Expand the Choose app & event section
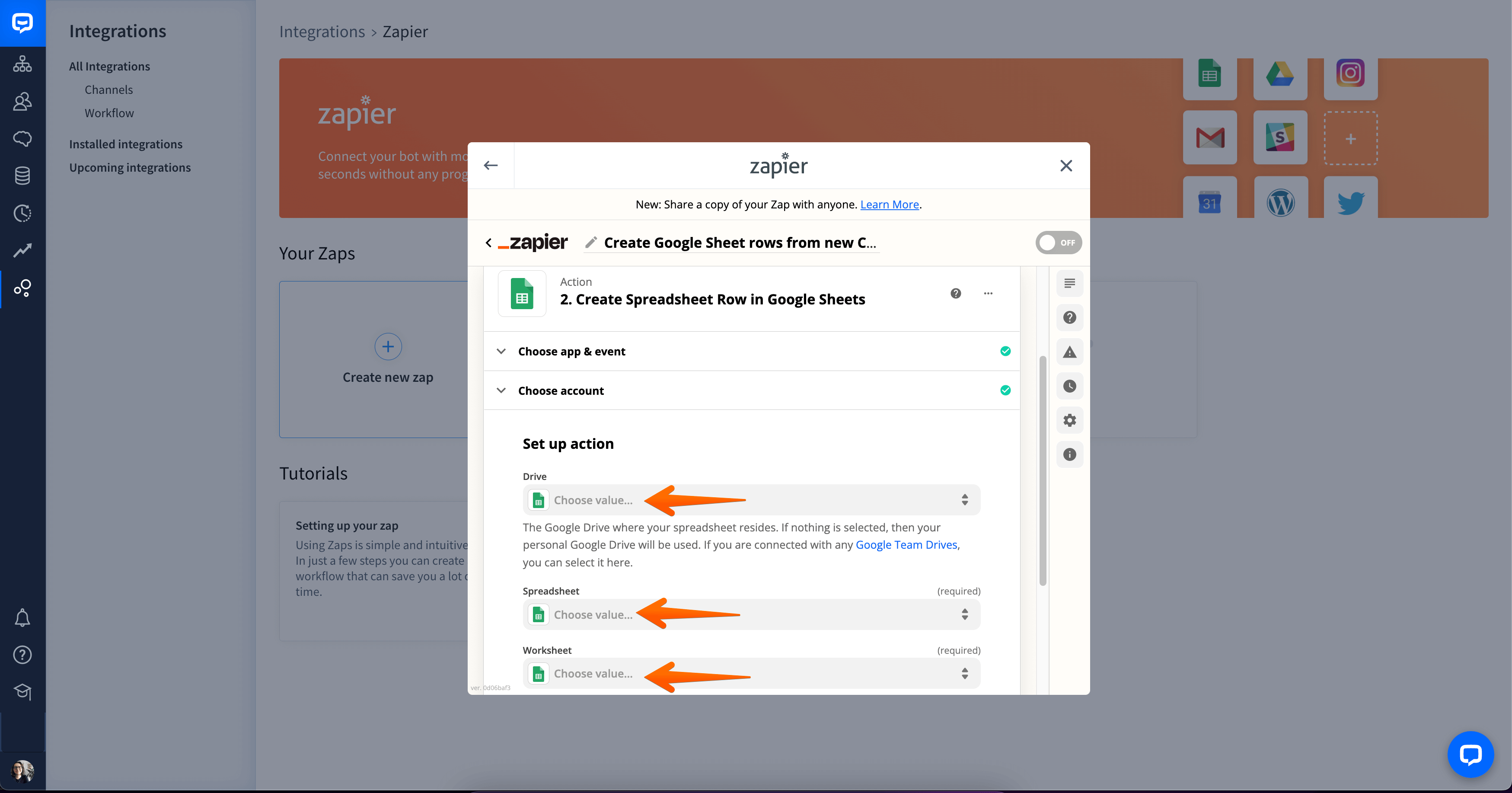This screenshot has height=793, width=1512. (x=751, y=351)
